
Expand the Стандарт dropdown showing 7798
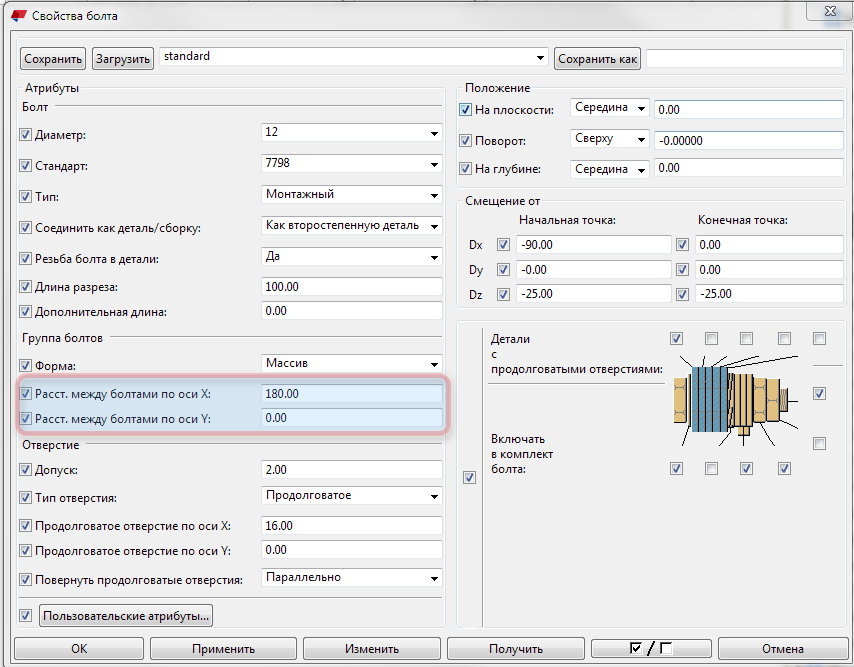351,164
